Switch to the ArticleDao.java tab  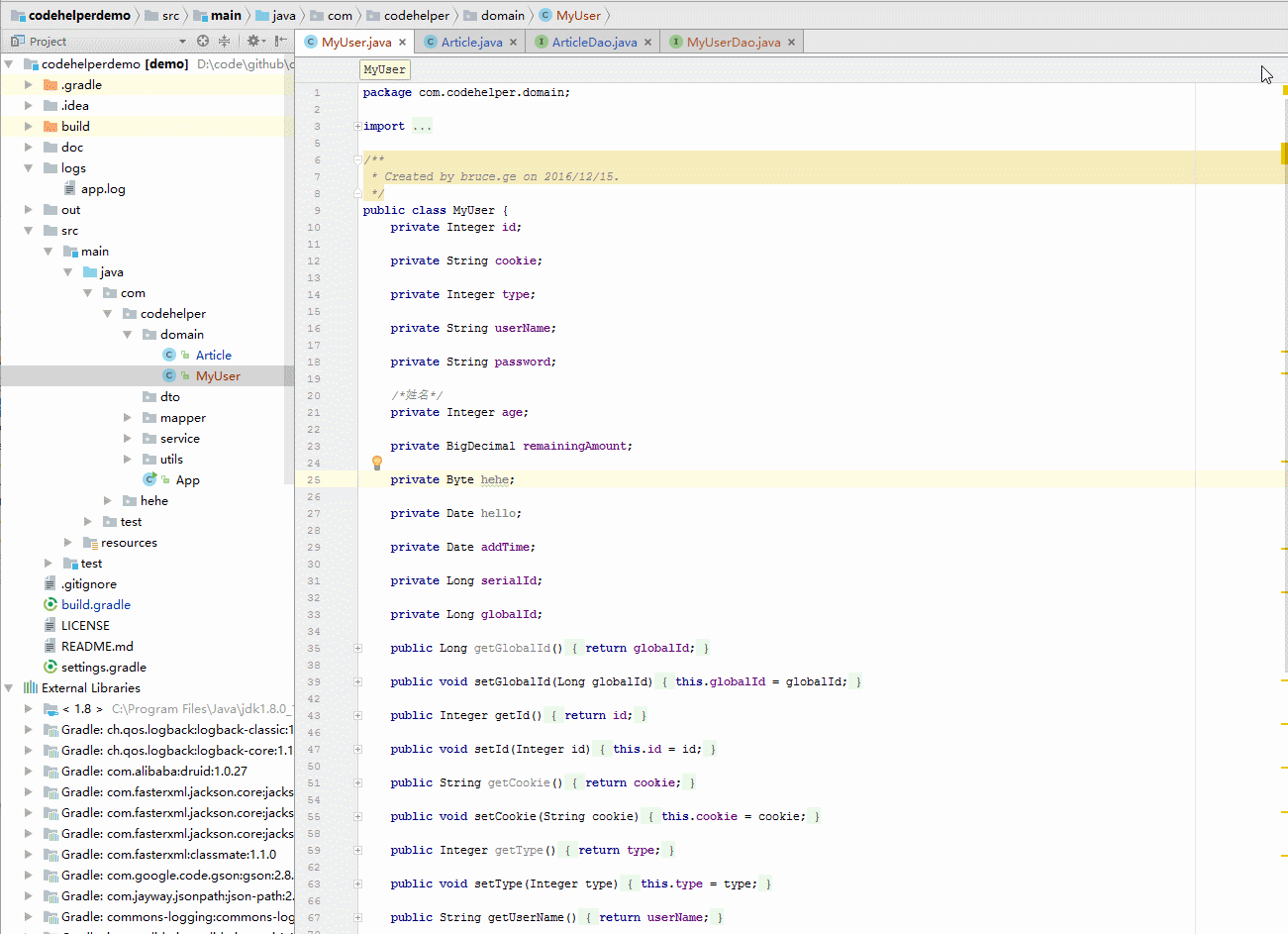pyautogui.click(x=594, y=42)
